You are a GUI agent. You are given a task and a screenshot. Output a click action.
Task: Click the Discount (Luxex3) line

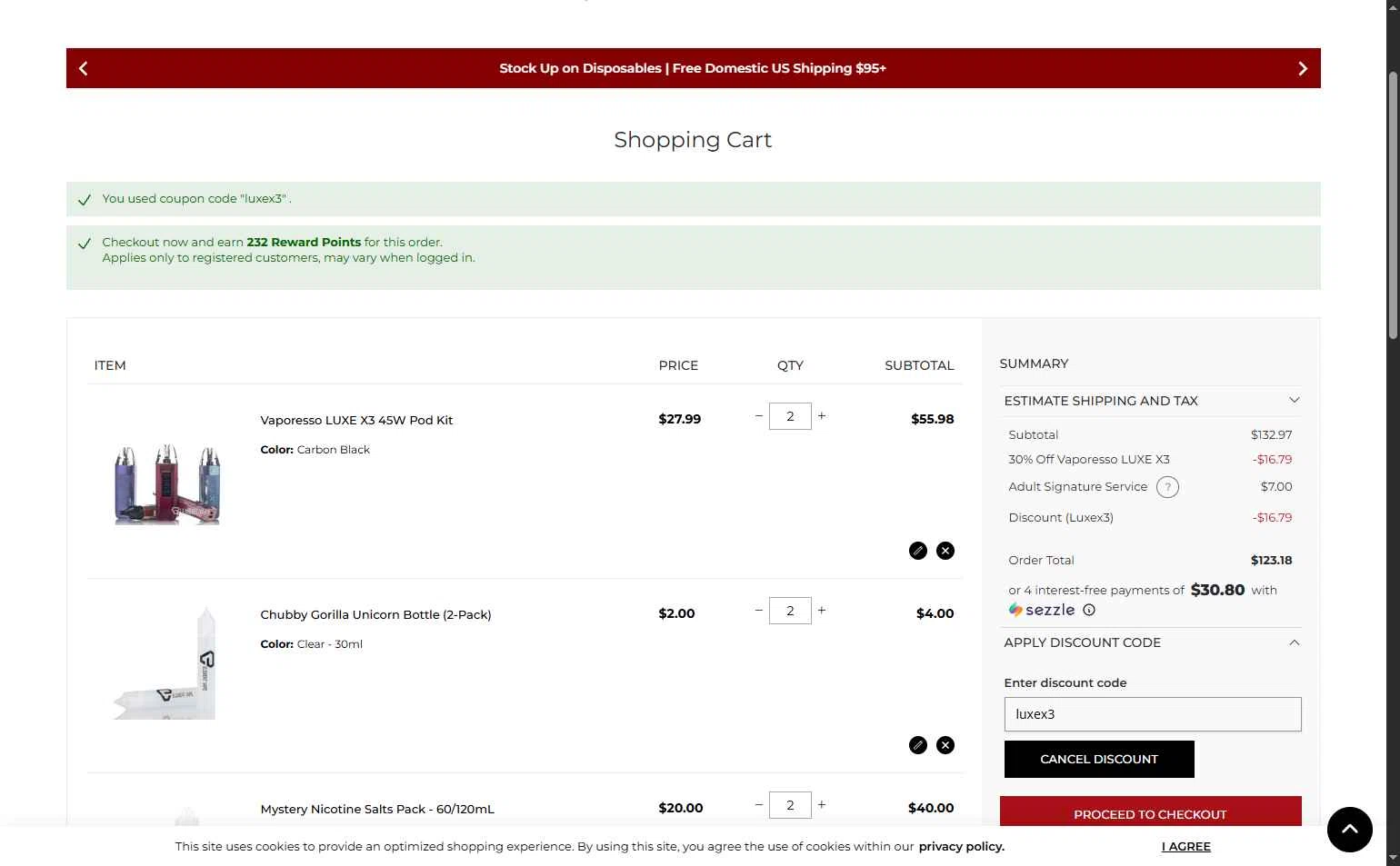(x=1150, y=518)
